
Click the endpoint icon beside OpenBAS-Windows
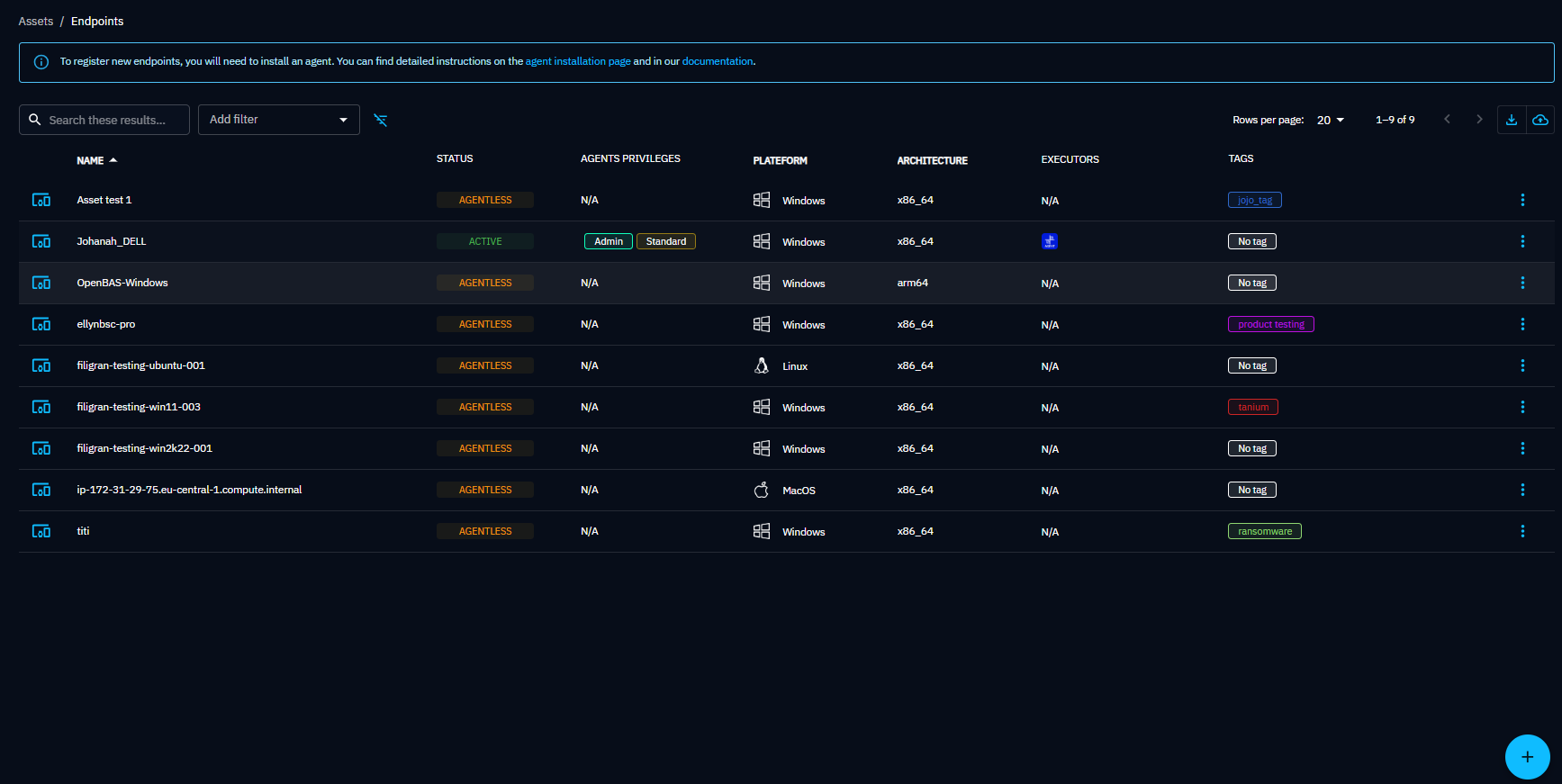tap(41, 283)
